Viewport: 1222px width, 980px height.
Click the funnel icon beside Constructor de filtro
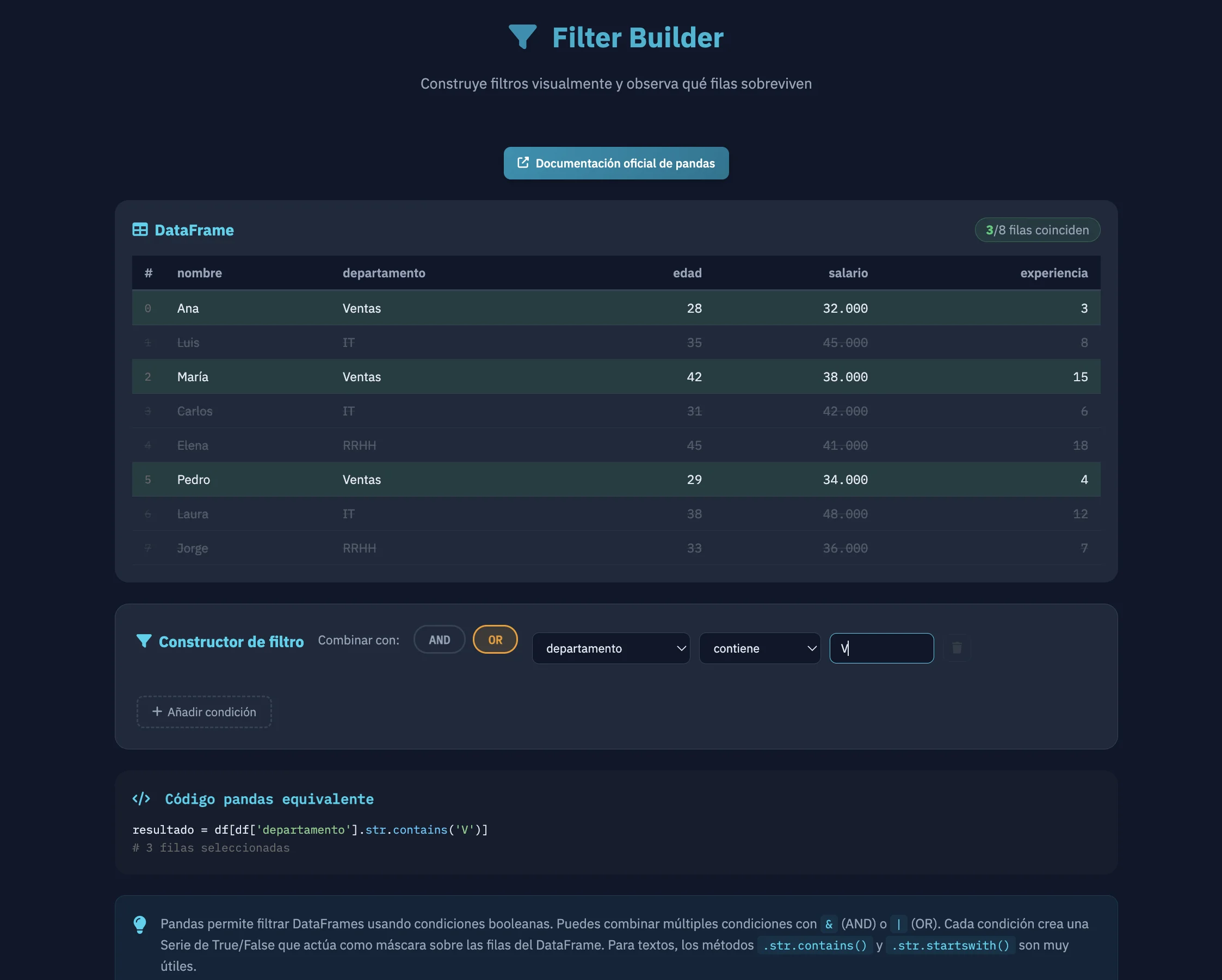coord(144,641)
